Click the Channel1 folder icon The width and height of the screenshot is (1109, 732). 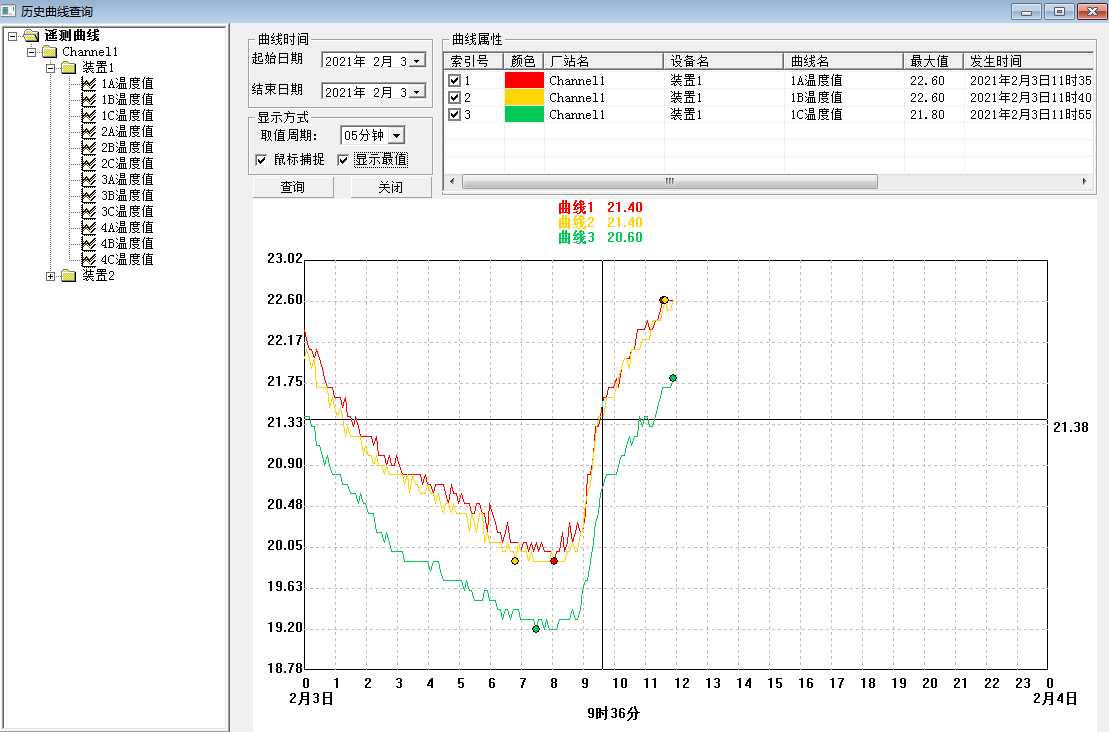point(49,52)
